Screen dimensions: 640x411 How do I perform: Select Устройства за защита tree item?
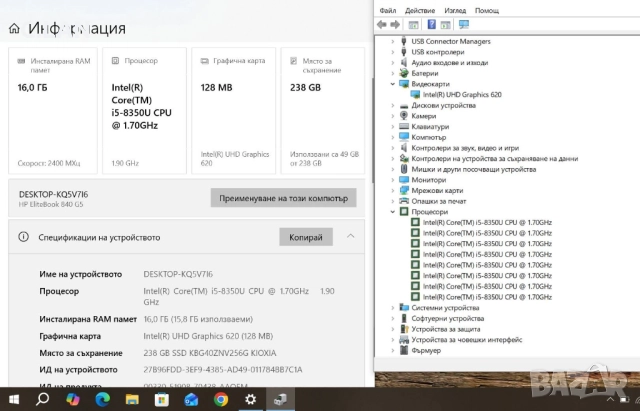(x=446, y=329)
